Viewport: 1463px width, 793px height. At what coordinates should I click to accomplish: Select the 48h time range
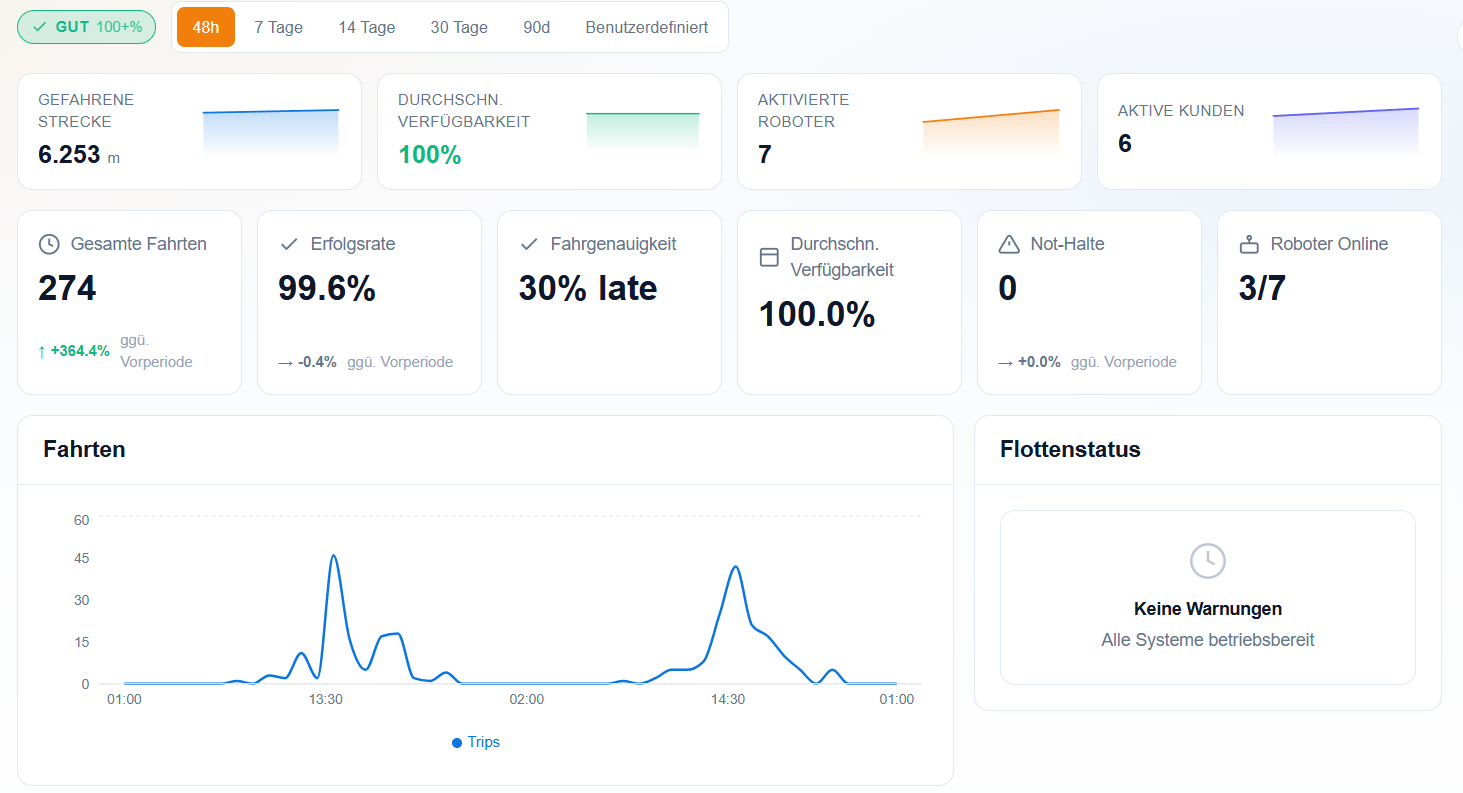(x=206, y=27)
